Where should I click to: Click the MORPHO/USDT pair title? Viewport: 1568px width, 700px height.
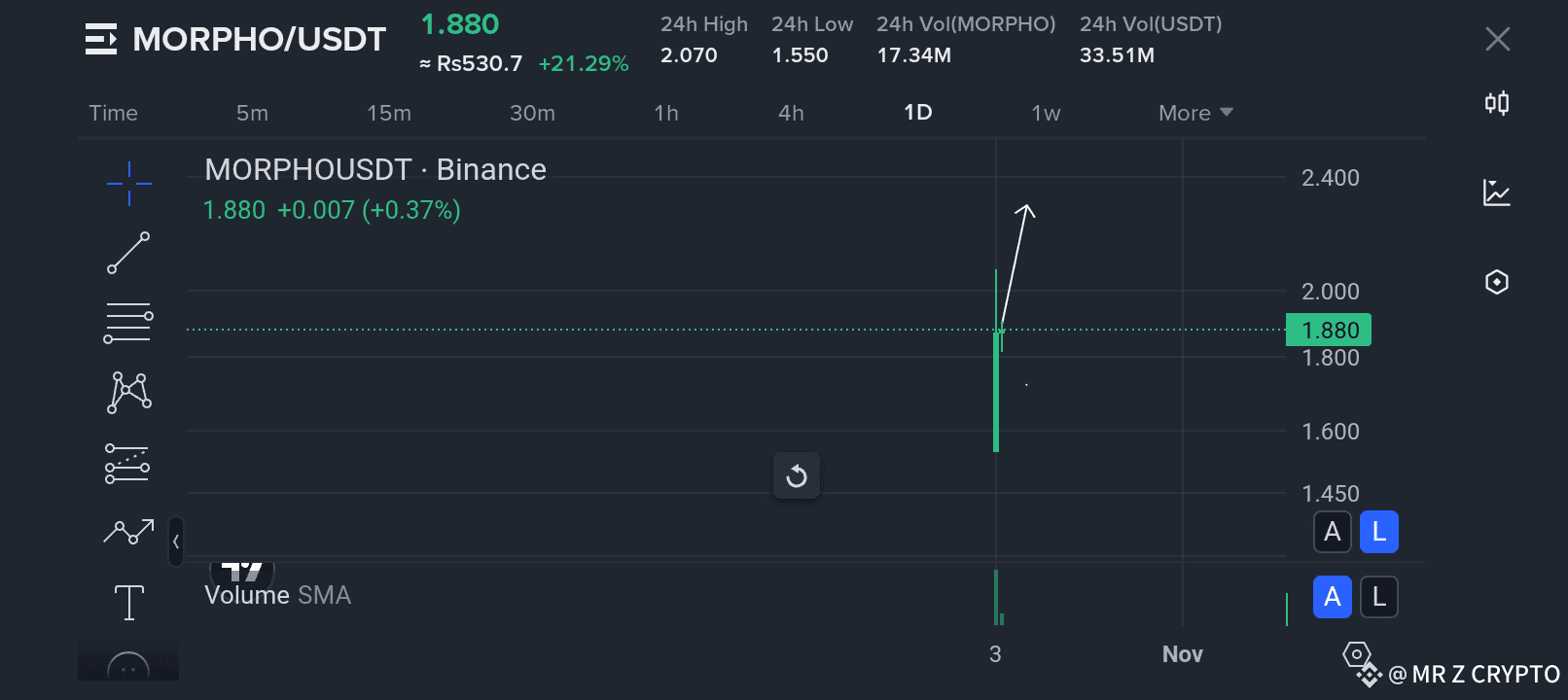pos(260,39)
